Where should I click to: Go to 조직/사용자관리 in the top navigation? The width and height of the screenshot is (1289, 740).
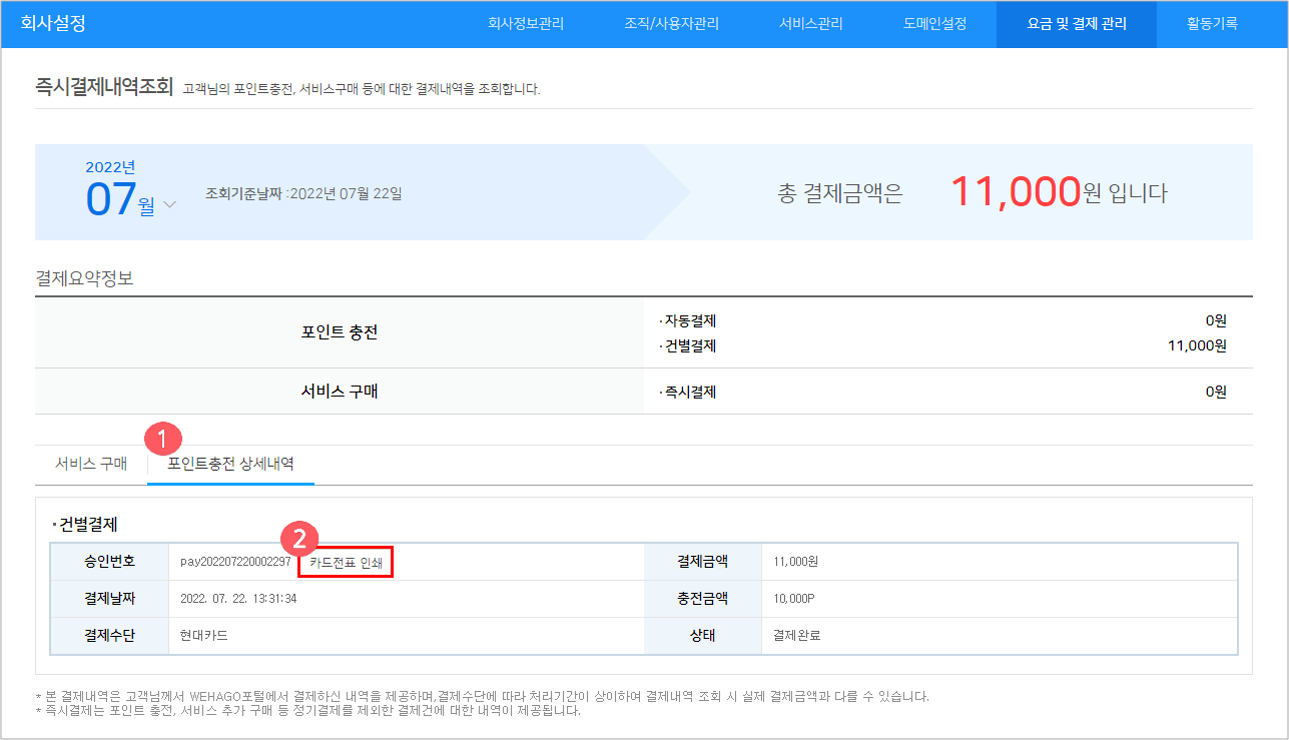point(671,24)
